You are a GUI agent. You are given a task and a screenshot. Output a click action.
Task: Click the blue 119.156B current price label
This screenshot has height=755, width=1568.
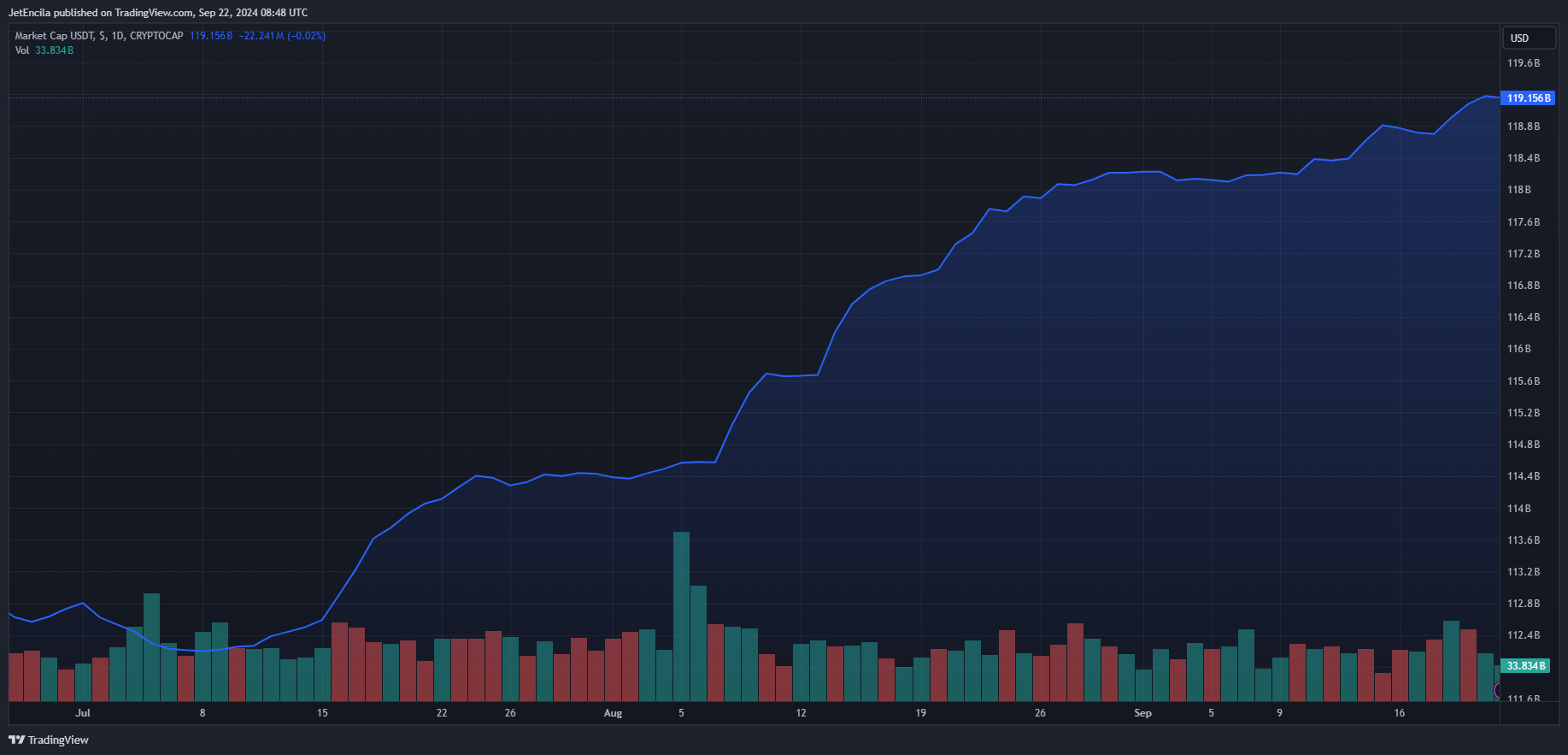point(1528,98)
